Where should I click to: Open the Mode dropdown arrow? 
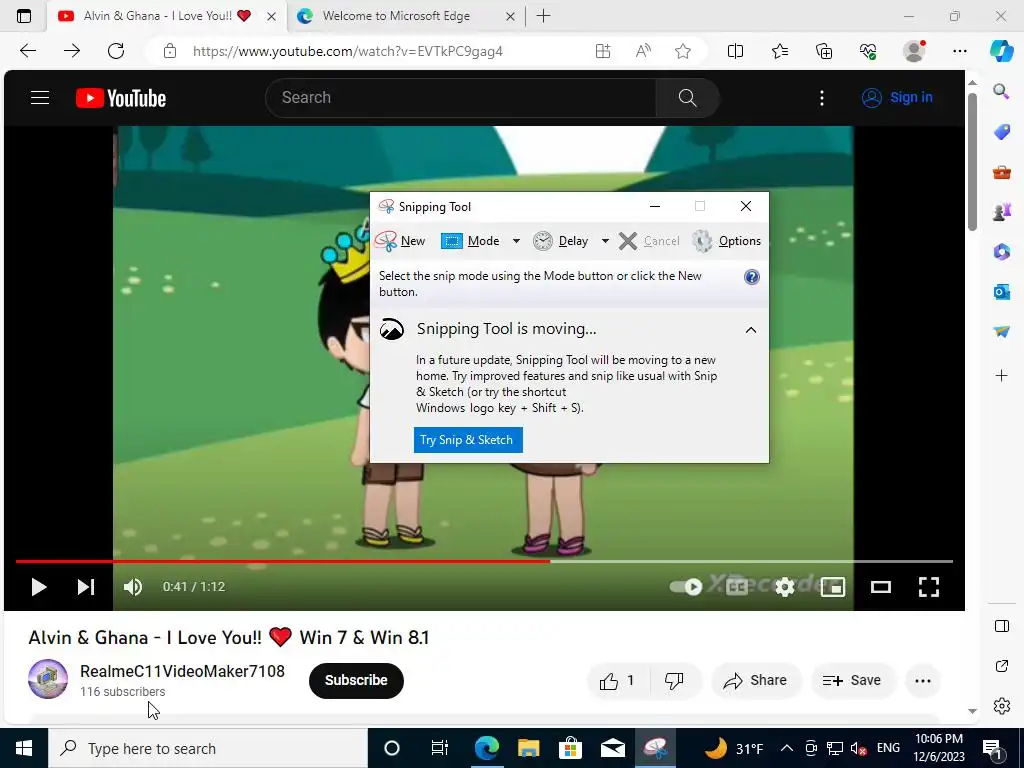click(516, 241)
